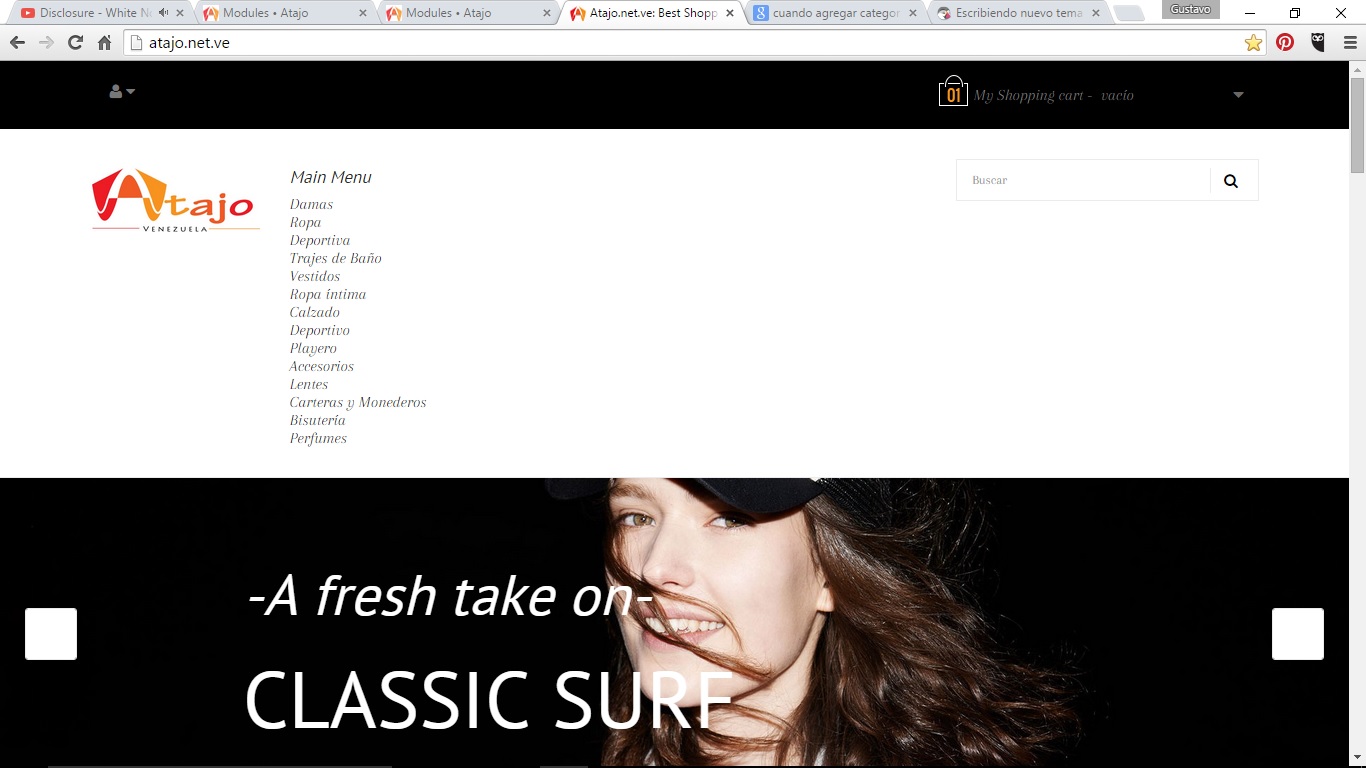The height and width of the screenshot is (768, 1366).
Task: Open the Perfumes category link
Action: coord(318,438)
